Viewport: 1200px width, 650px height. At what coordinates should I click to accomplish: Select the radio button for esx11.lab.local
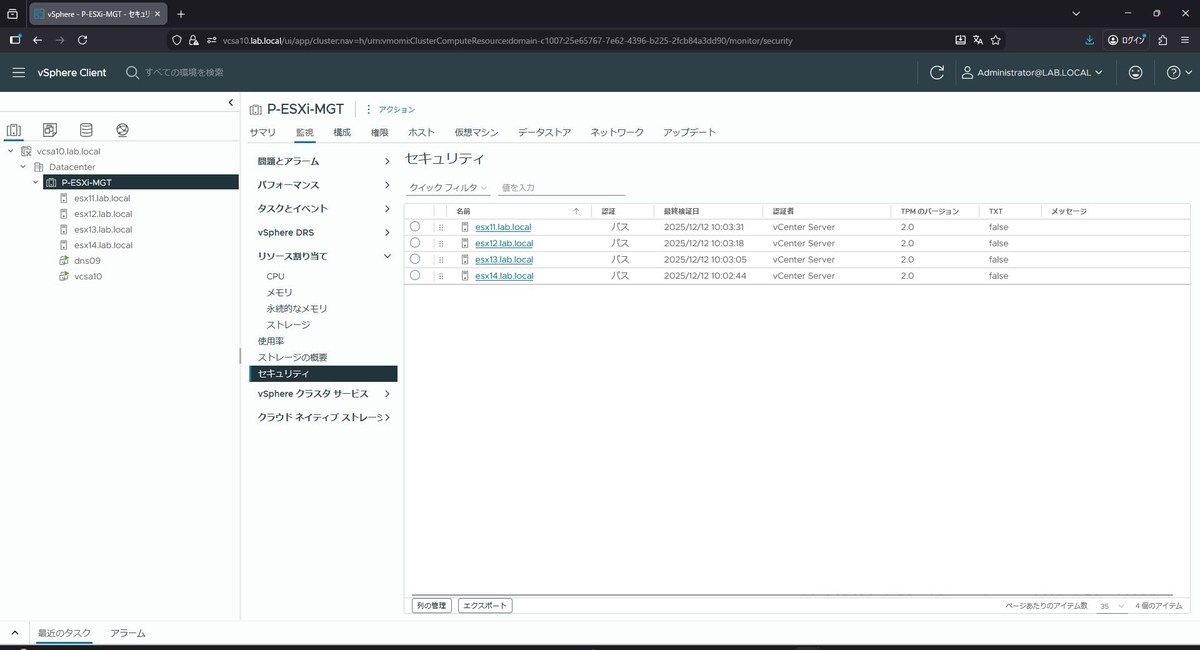point(415,226)
